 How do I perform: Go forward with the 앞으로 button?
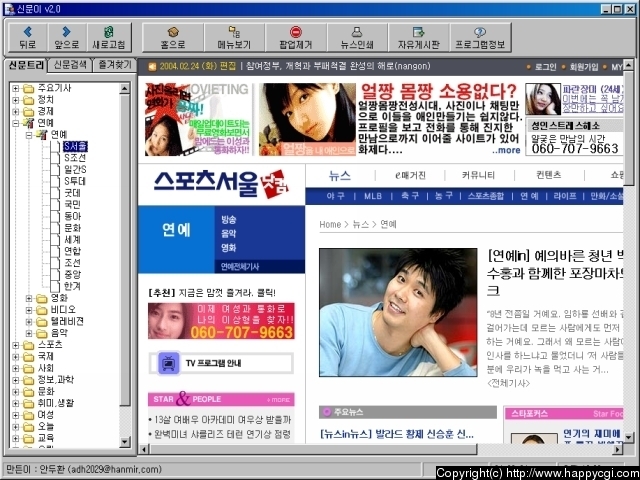click(67, 37)
